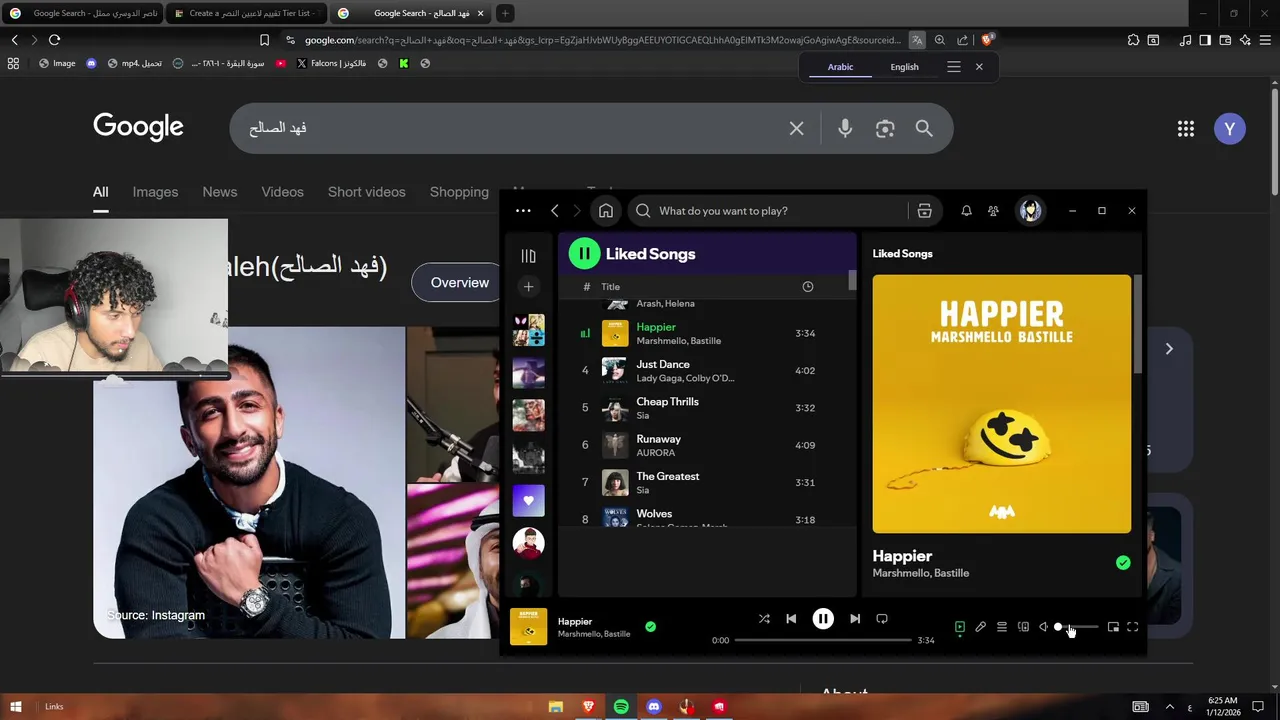This screenshot has height=720, width=1280.
Task: Start Google voice search
Action: click(845, 128)
